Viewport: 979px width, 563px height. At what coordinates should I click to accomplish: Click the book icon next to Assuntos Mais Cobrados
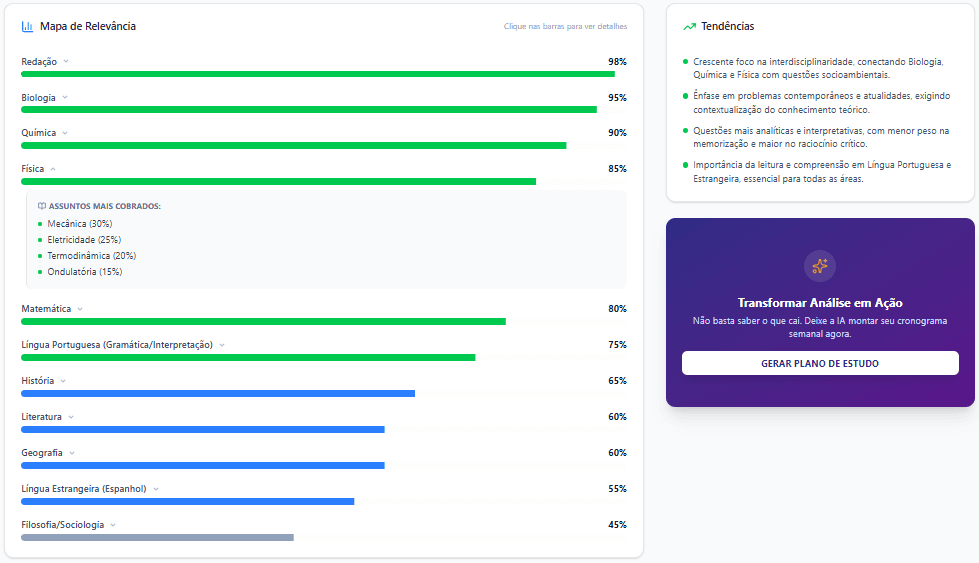[42, 206]
